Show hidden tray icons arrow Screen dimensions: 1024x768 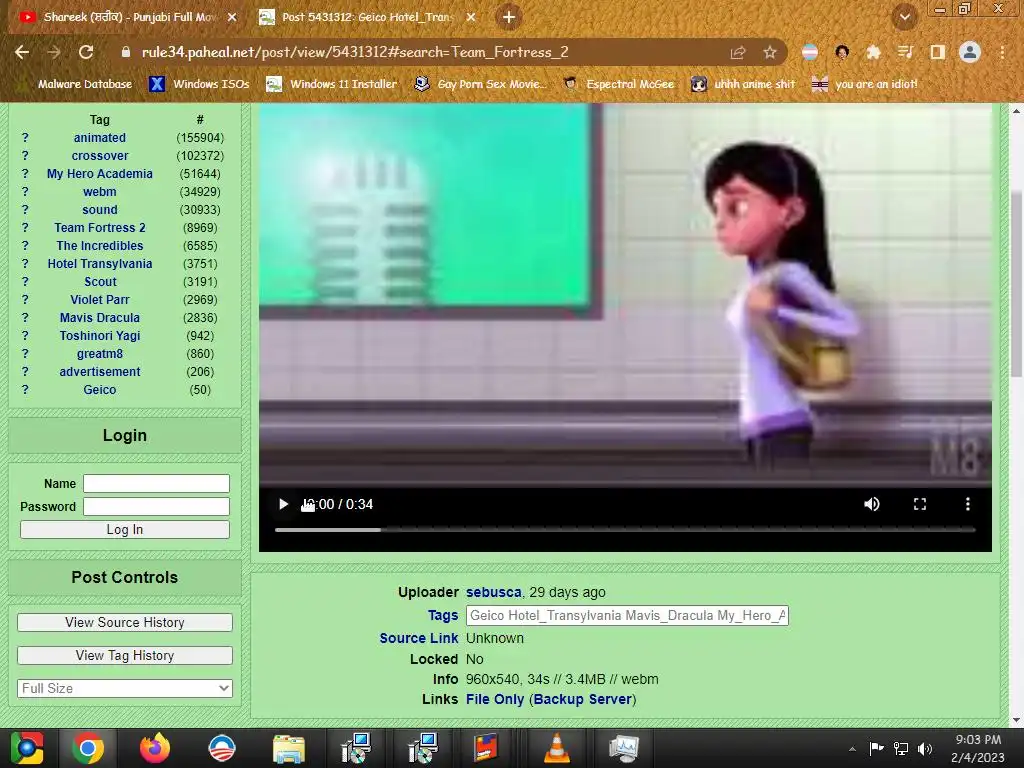tap(852, 749)
